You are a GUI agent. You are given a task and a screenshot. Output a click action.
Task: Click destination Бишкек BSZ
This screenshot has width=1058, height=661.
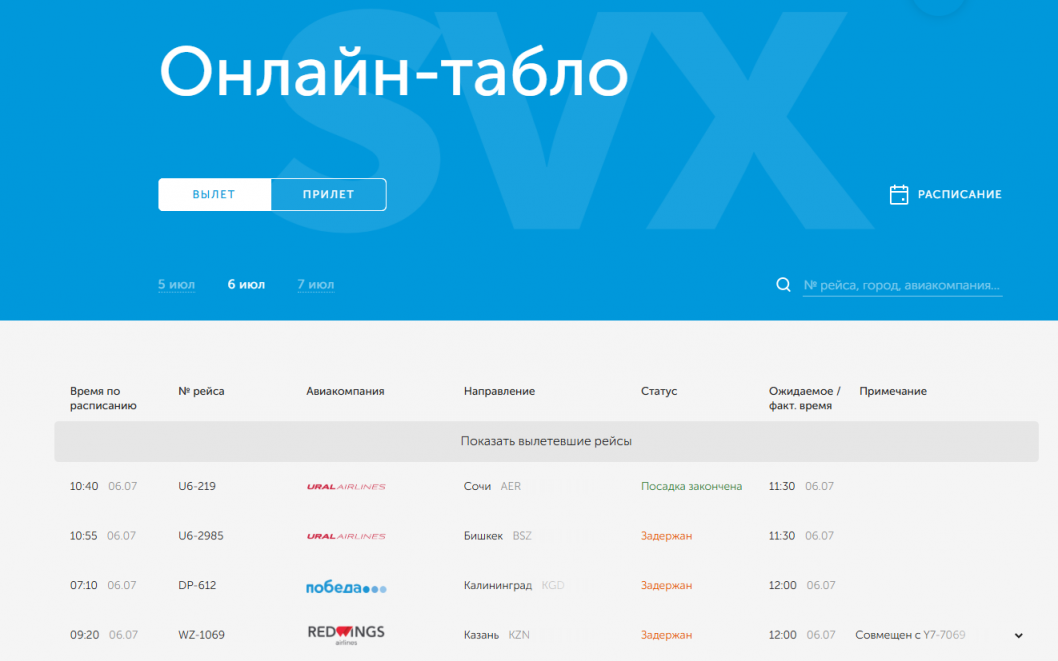click(x=497, y=536)
